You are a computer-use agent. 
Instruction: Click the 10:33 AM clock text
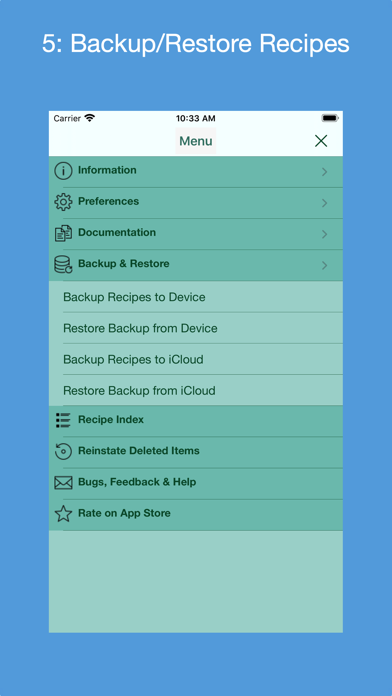[195, 119]
